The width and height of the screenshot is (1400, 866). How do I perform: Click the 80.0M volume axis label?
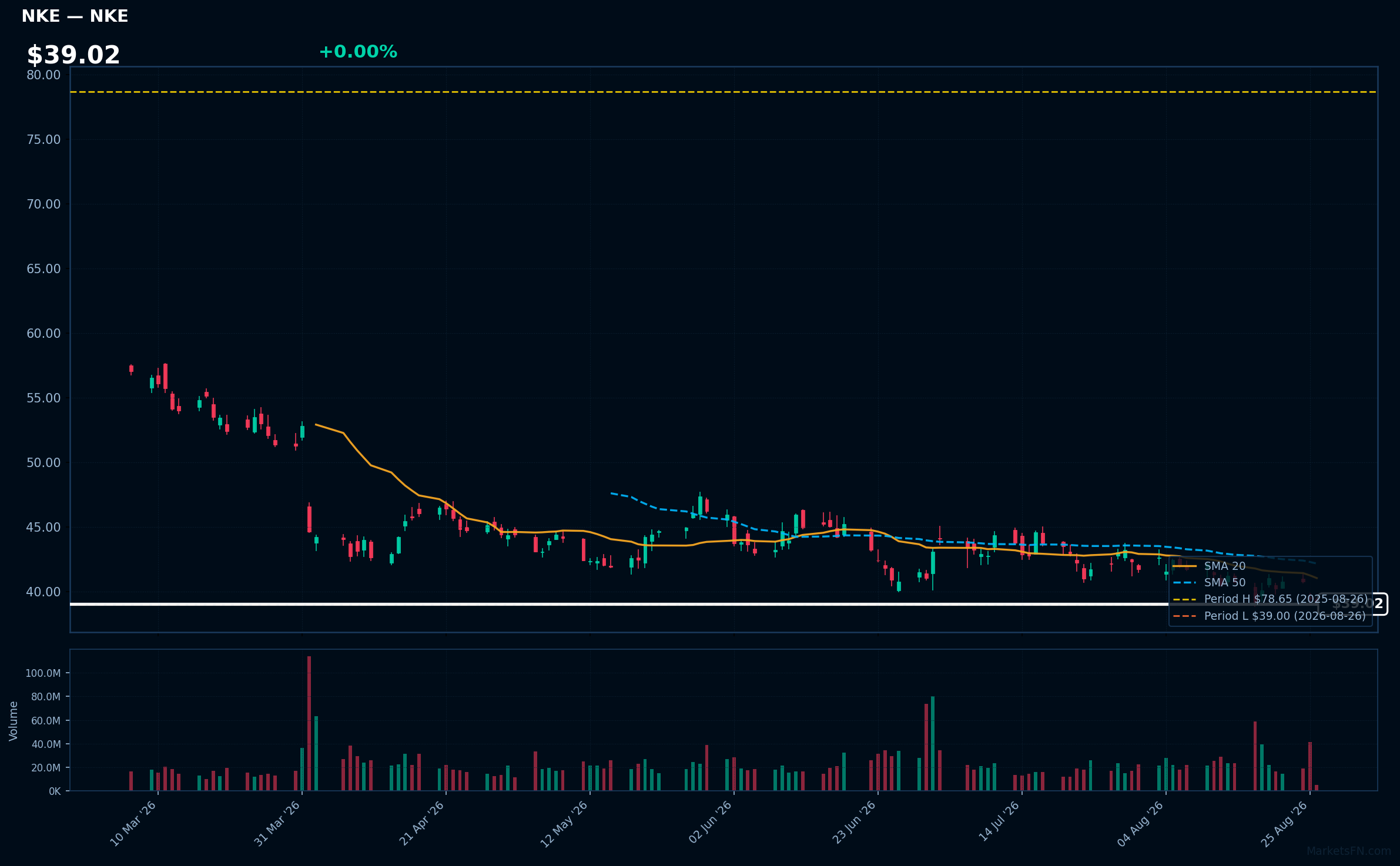click(46, 697)
